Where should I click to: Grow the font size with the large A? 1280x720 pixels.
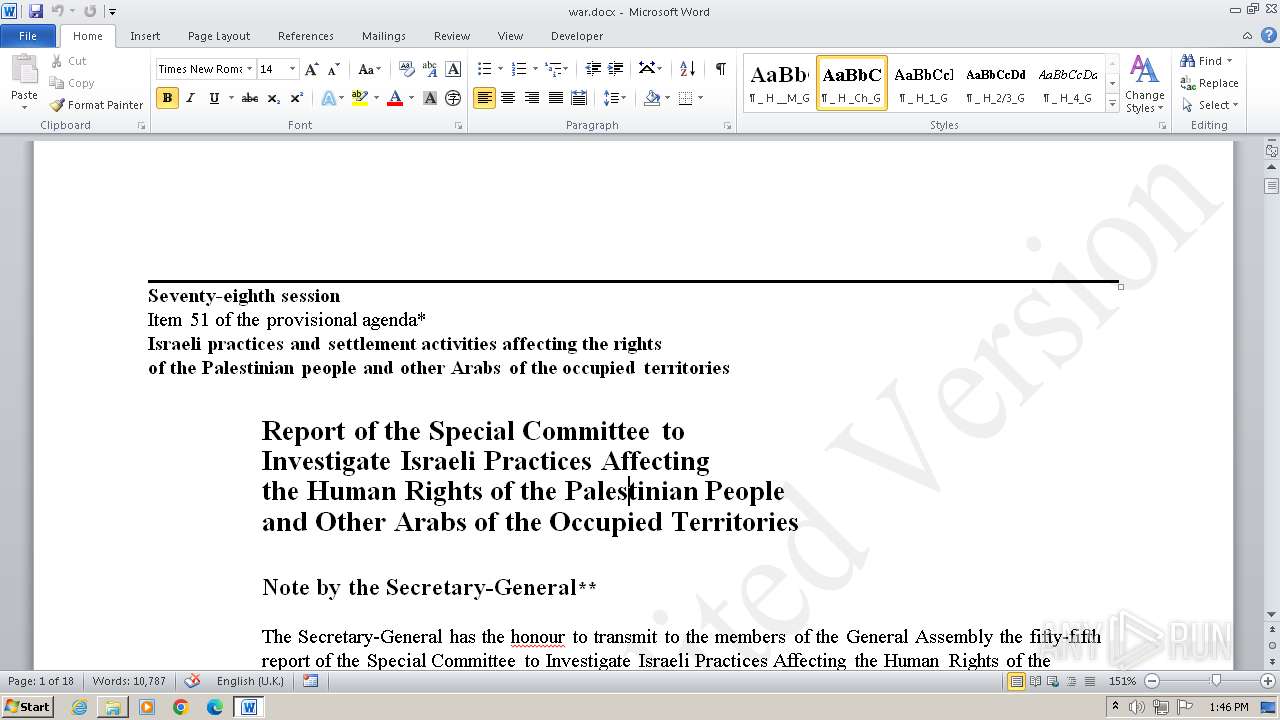pos(312,69)
